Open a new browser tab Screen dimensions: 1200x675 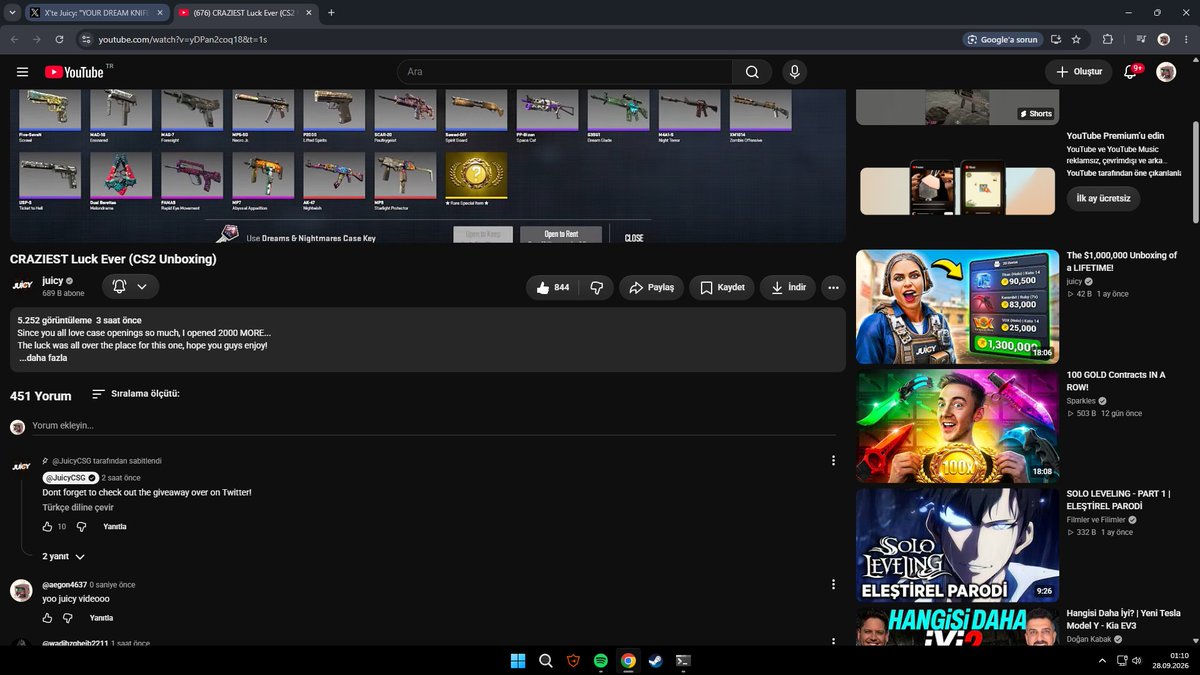pyautogui.click(x=331, y=12)
